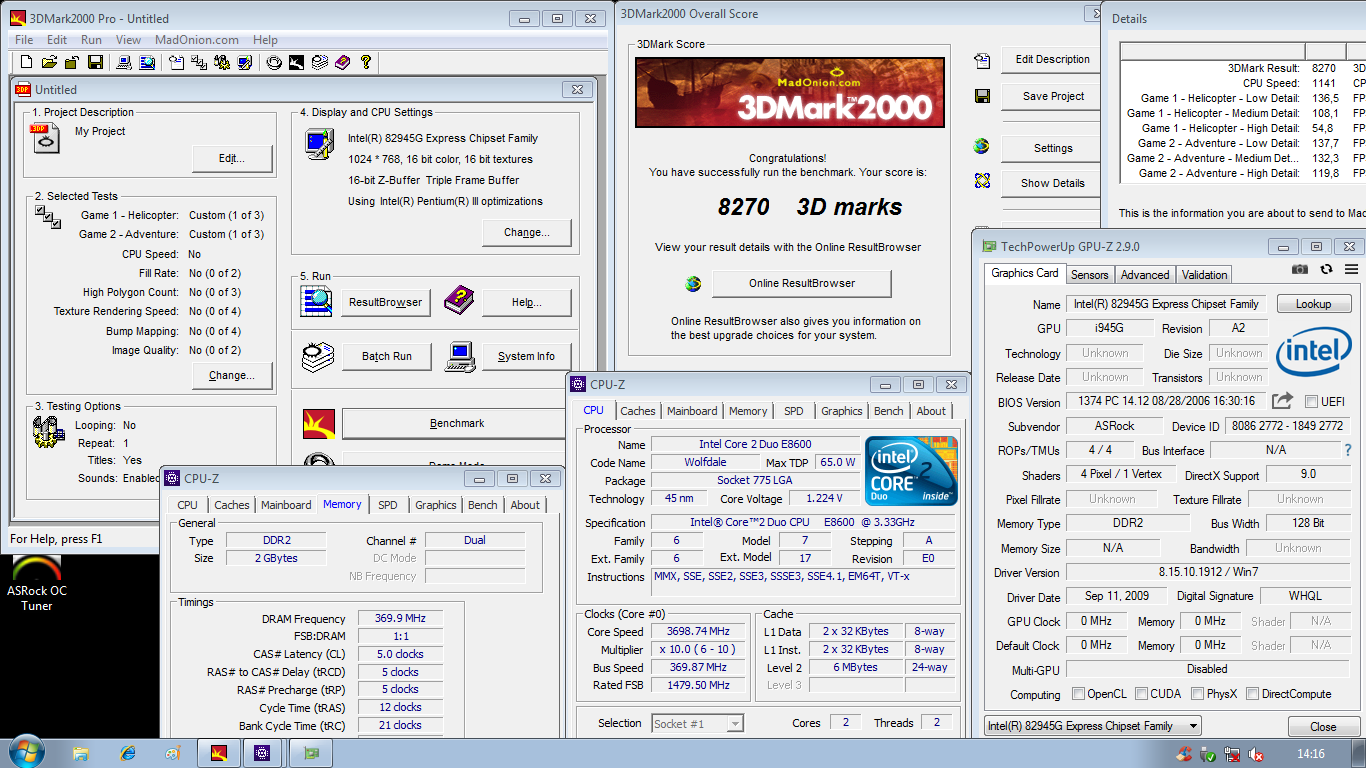
Task: Click the disk icon beside Save Project
Action: (x=982, y=96)
